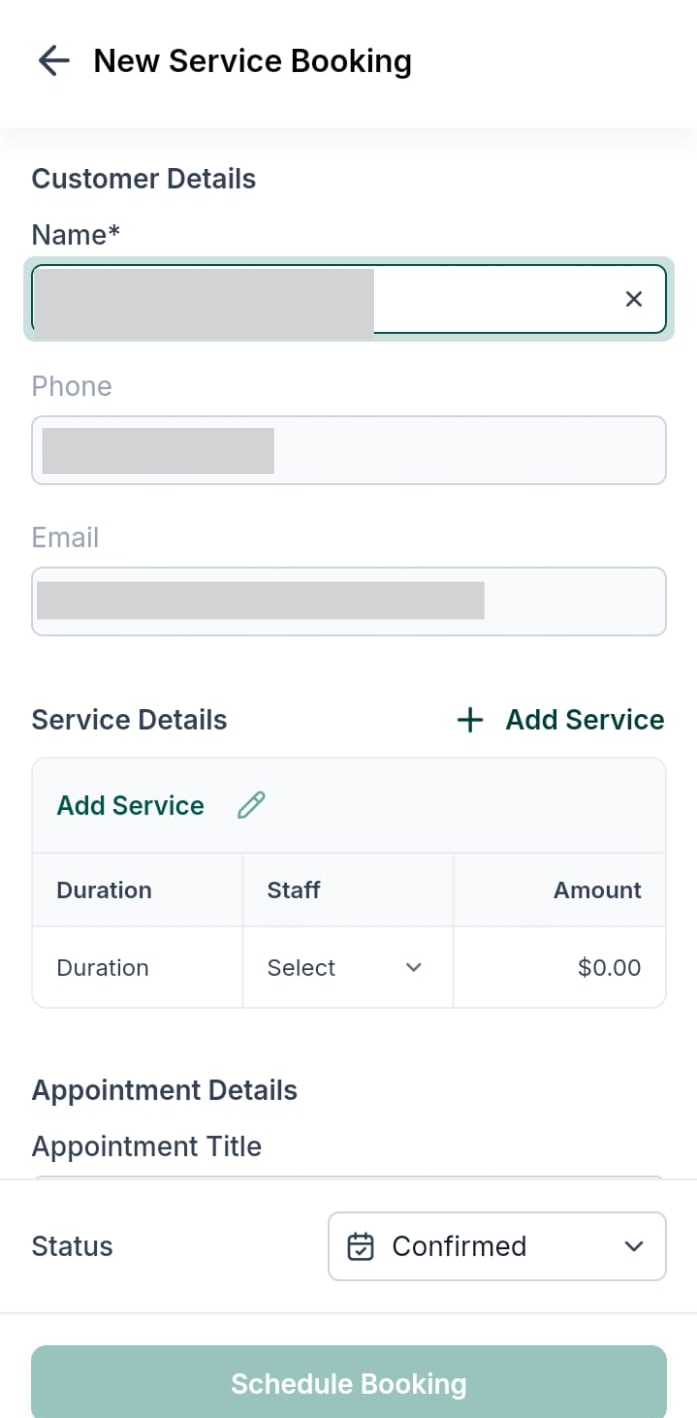Click the Amount column header

point(597,890)
